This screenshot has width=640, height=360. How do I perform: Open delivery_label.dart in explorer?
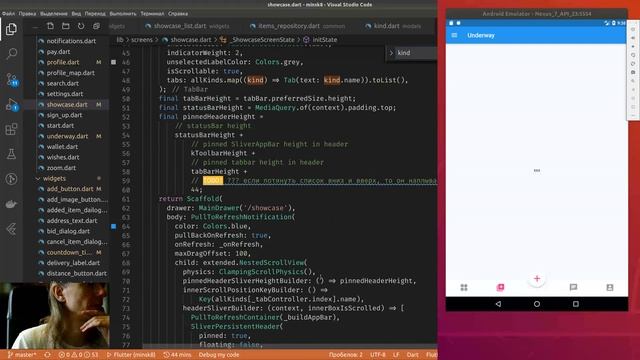click(x=73, y=263)
